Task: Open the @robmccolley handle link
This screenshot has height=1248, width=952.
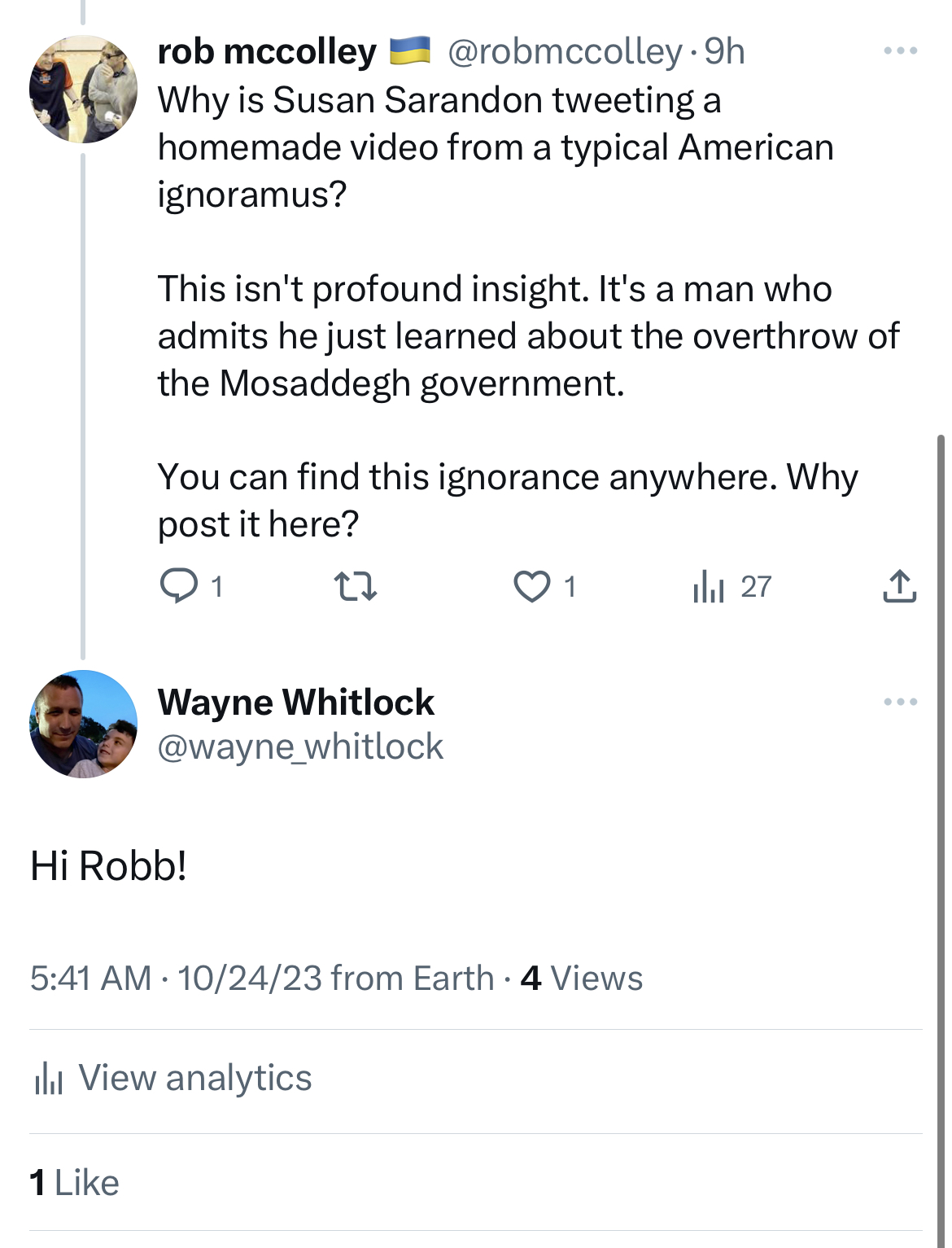Action: tap(565, 52)
